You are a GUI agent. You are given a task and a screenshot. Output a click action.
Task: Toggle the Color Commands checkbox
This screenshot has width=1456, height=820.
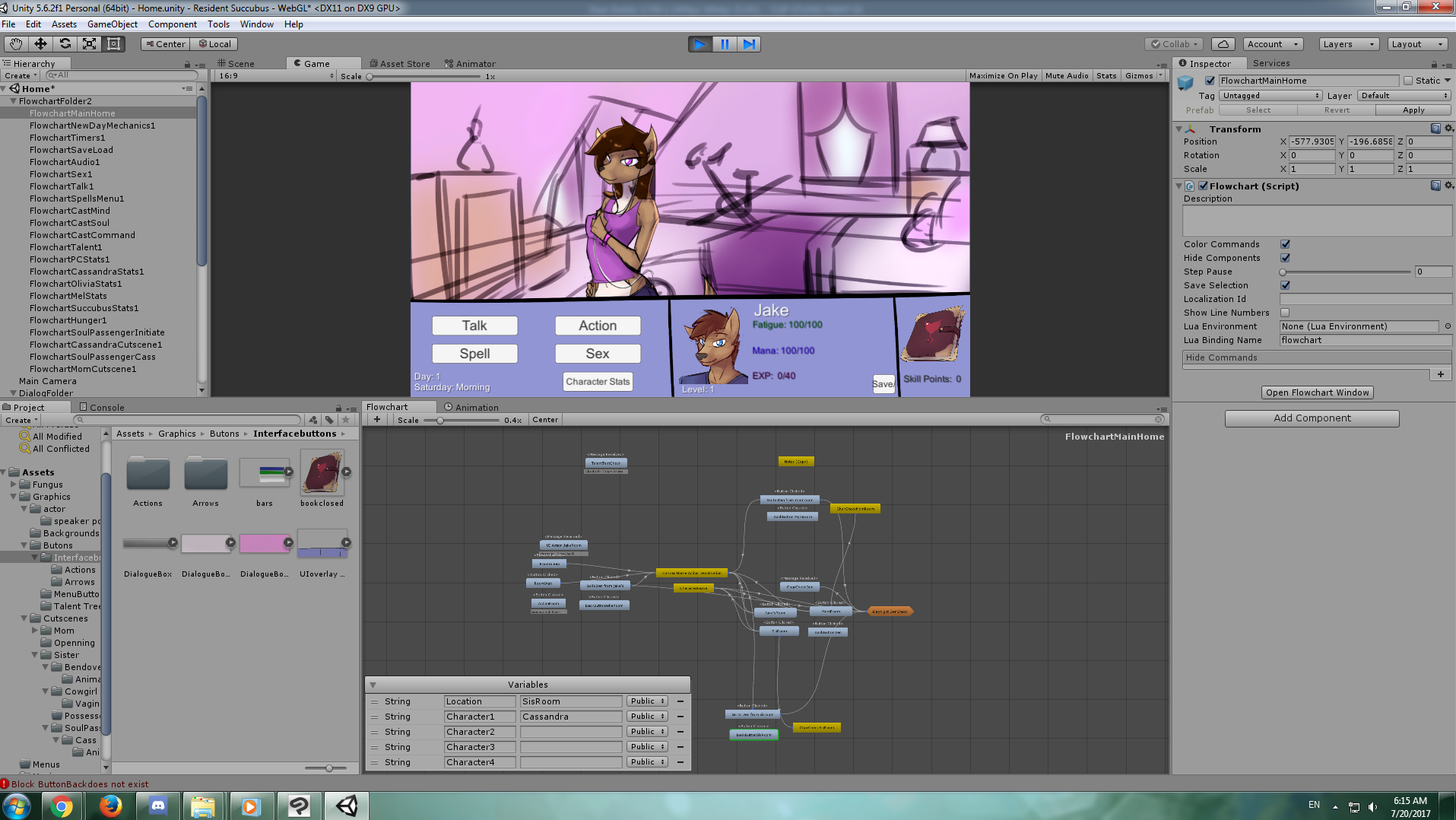(x=1285, y=244)
